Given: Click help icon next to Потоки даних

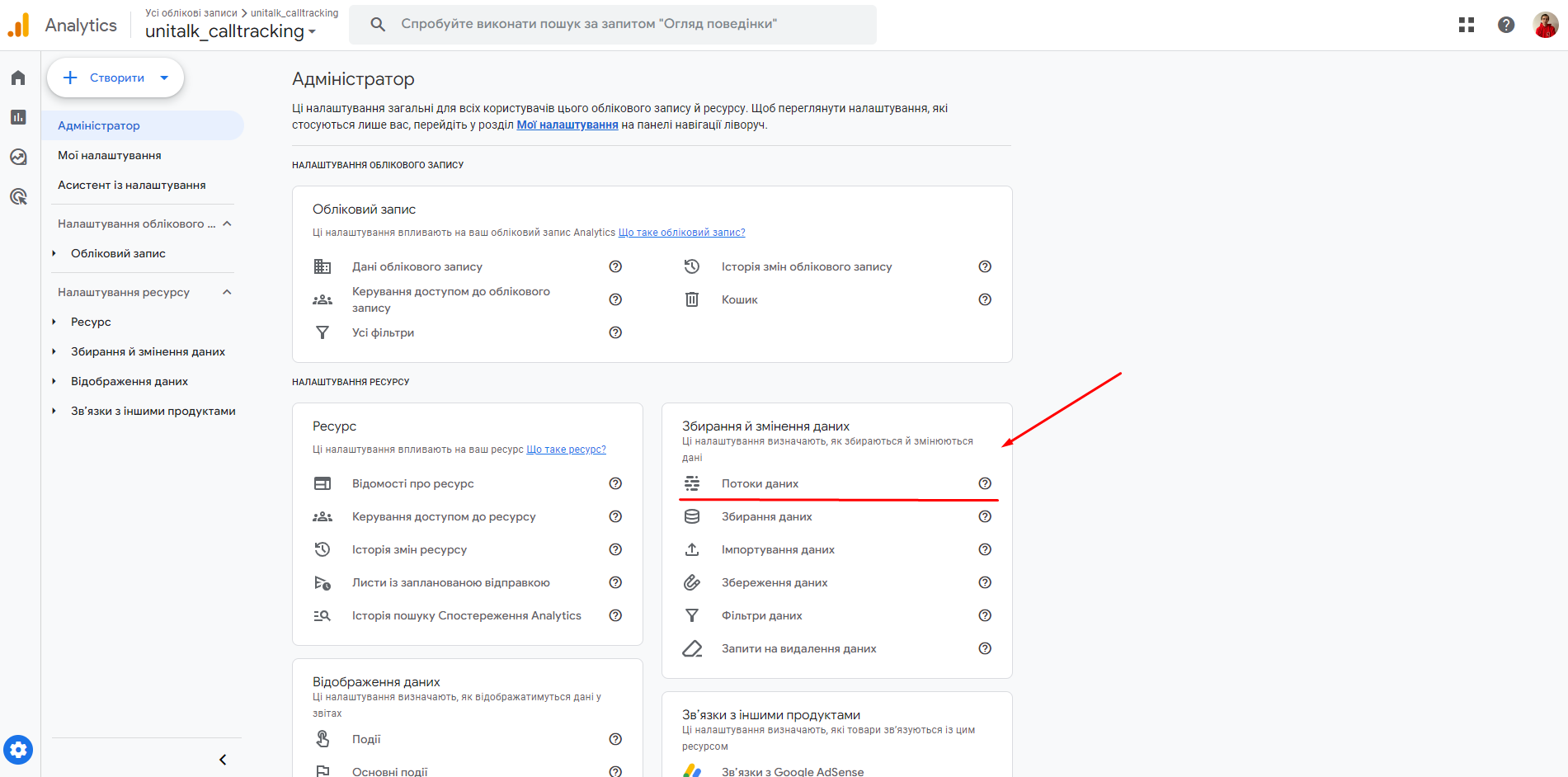Looking at the screenshot, I should pyautogui.click(x=984, y=483).
